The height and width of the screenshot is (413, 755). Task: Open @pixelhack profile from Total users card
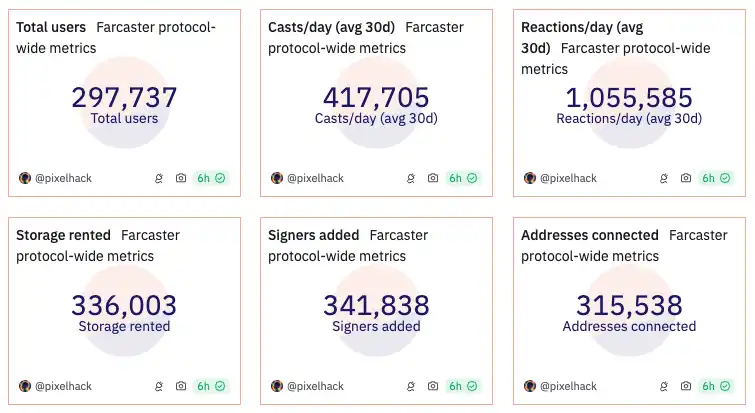(63, 178)
